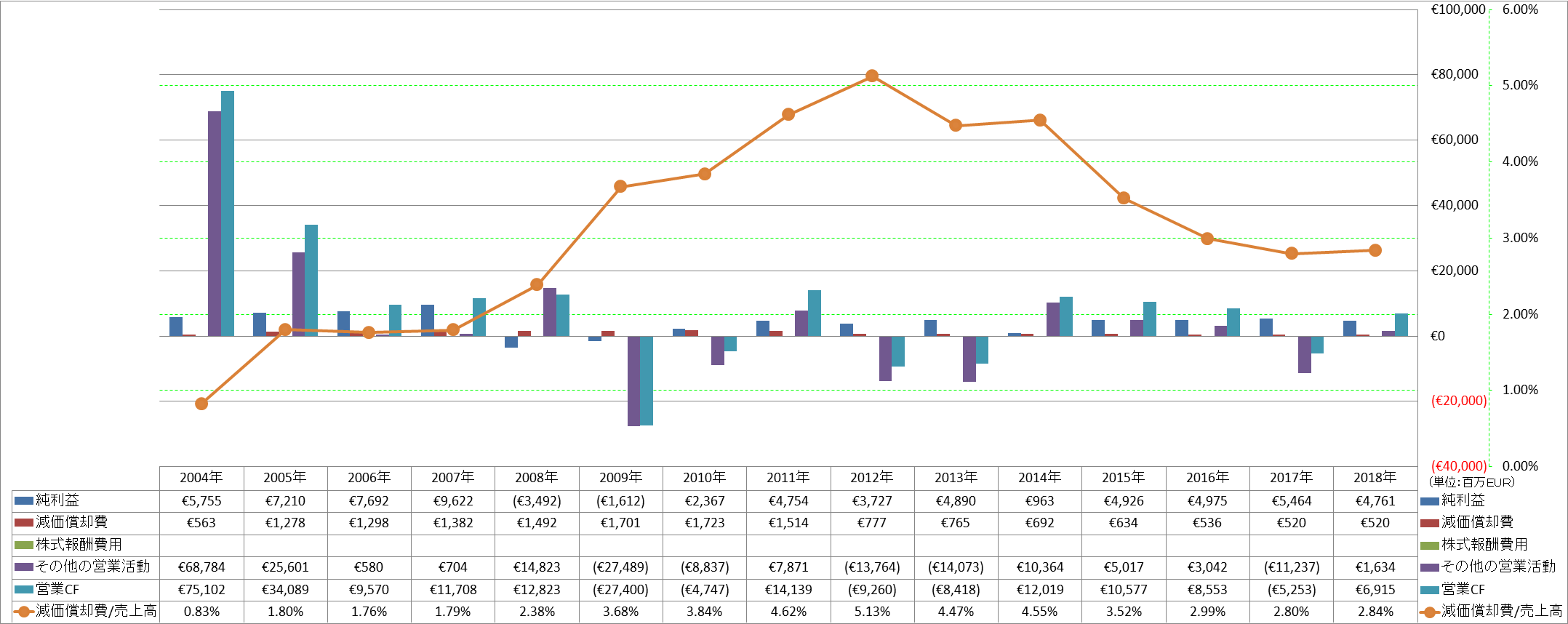Click cell €634 depreciation 2015
Image resolution: width=1568 pixels, height=624 pixels.
[x=1124, y=523]
